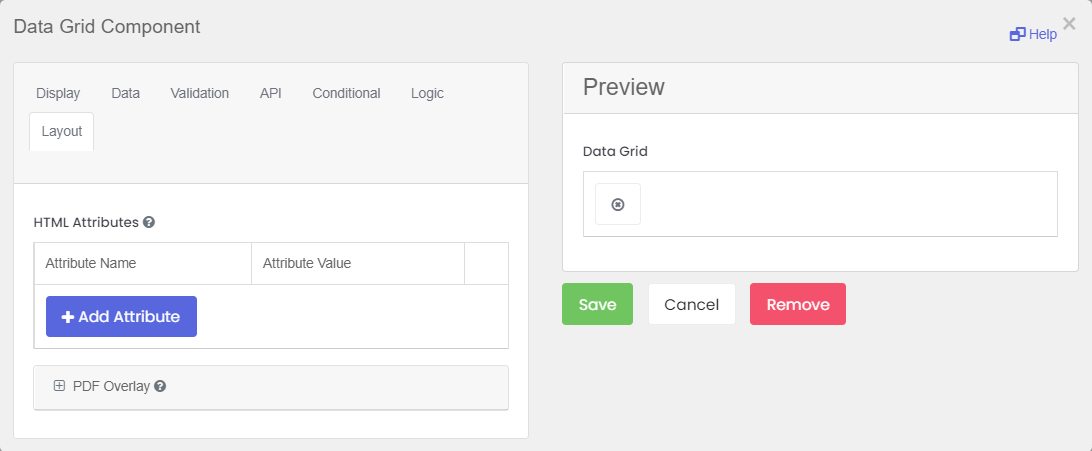Open the Help link
This screenshot has height=451, width=1092.
point(1034,34)
